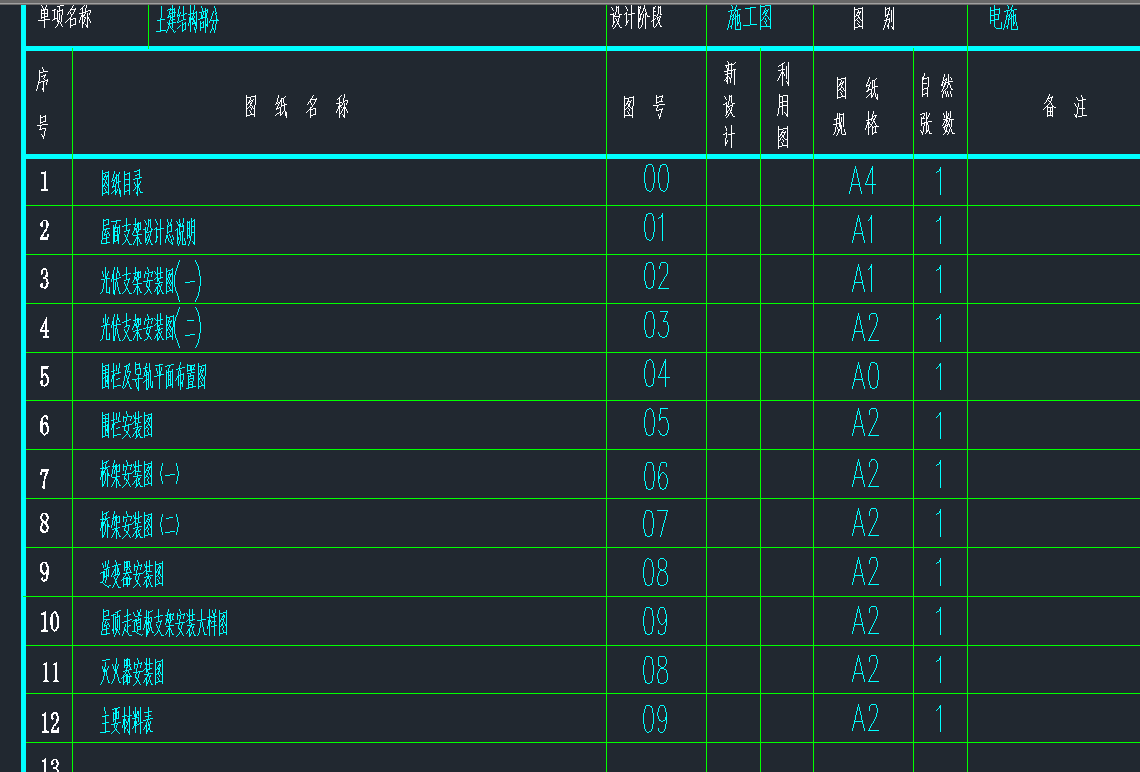The image size is (1140, 772).
Task: Select drawing number 05 in row 6
Action: (656, 424)
